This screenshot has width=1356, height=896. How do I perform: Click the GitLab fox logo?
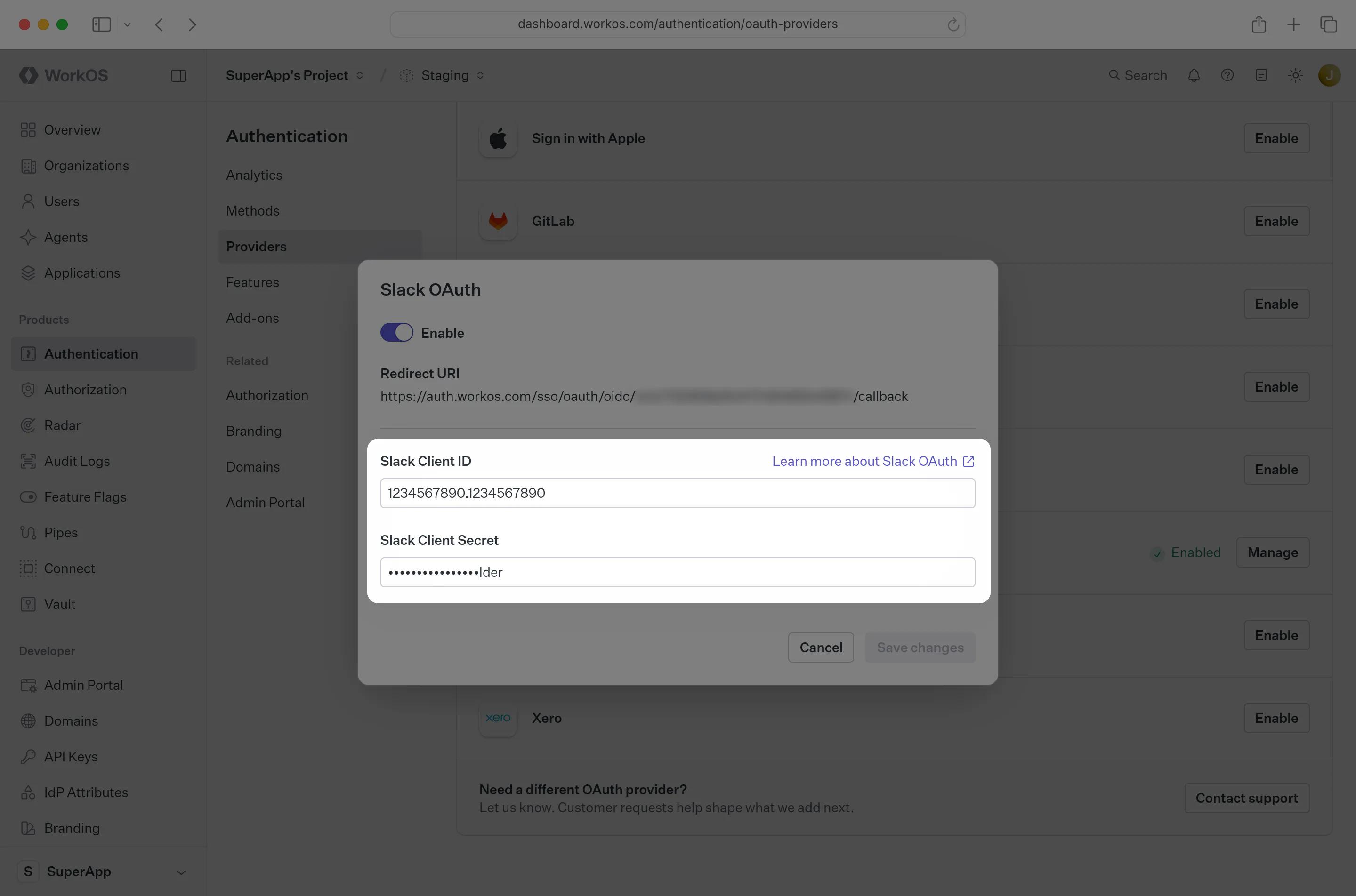coord(498,221)
